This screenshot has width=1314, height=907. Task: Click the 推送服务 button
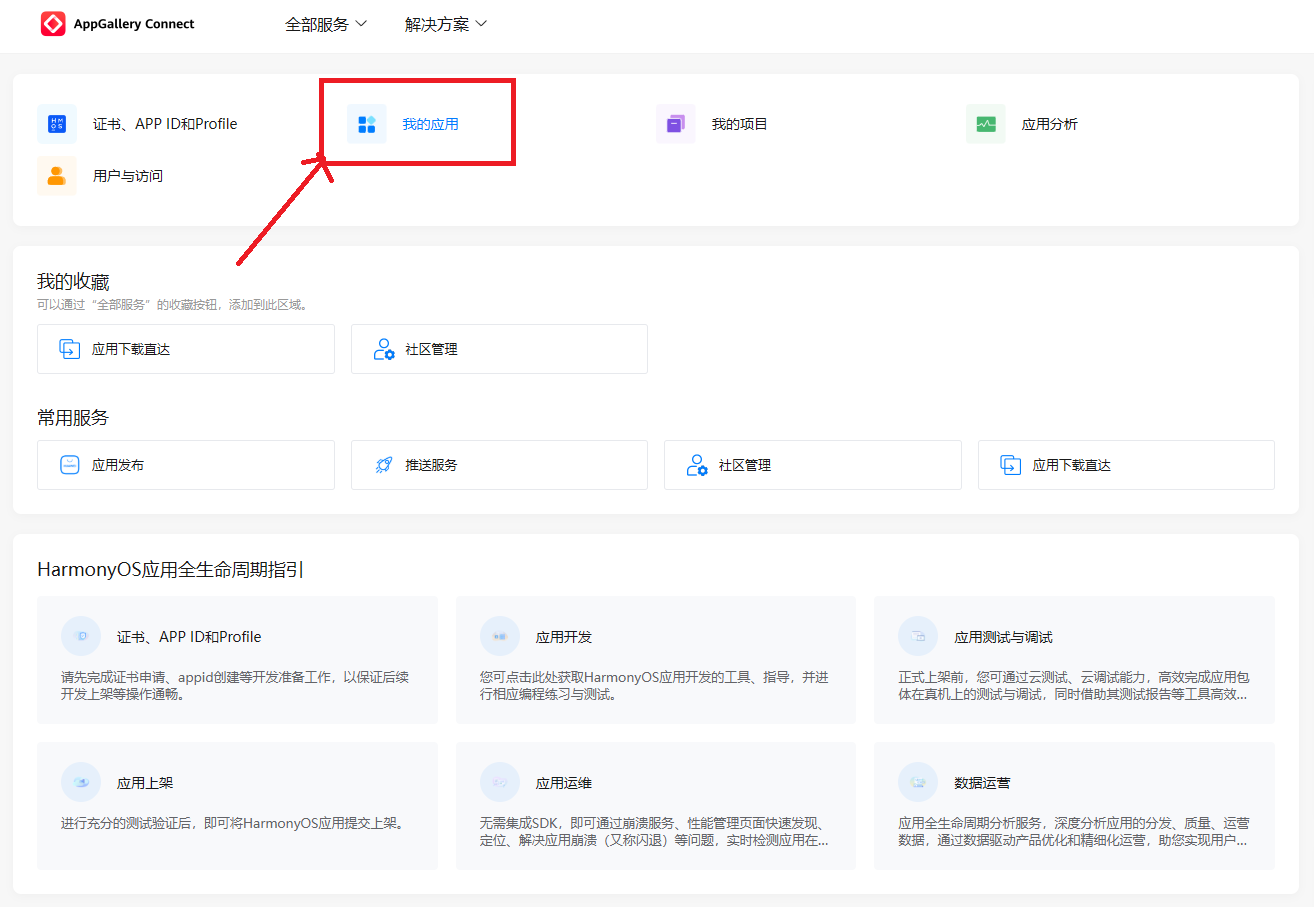(x=499, y=465)
